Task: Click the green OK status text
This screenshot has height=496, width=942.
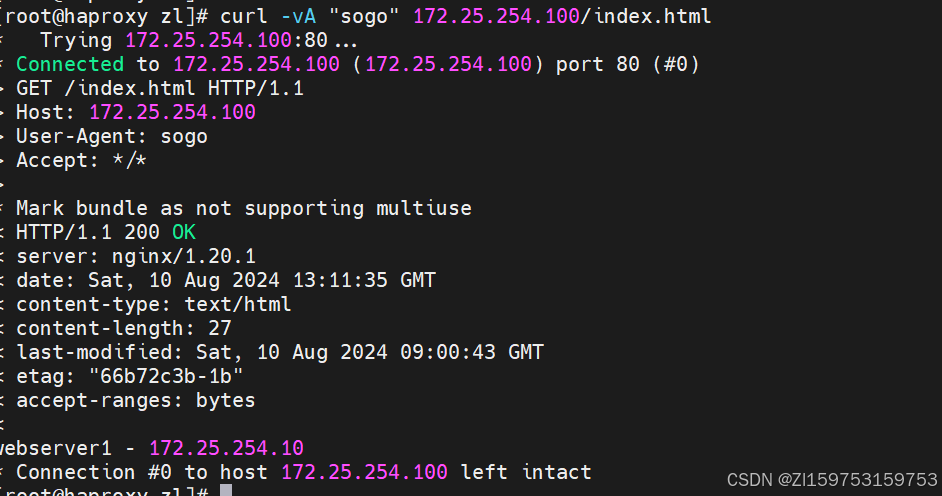Action: pyautogui.click(x=184, y=232)
